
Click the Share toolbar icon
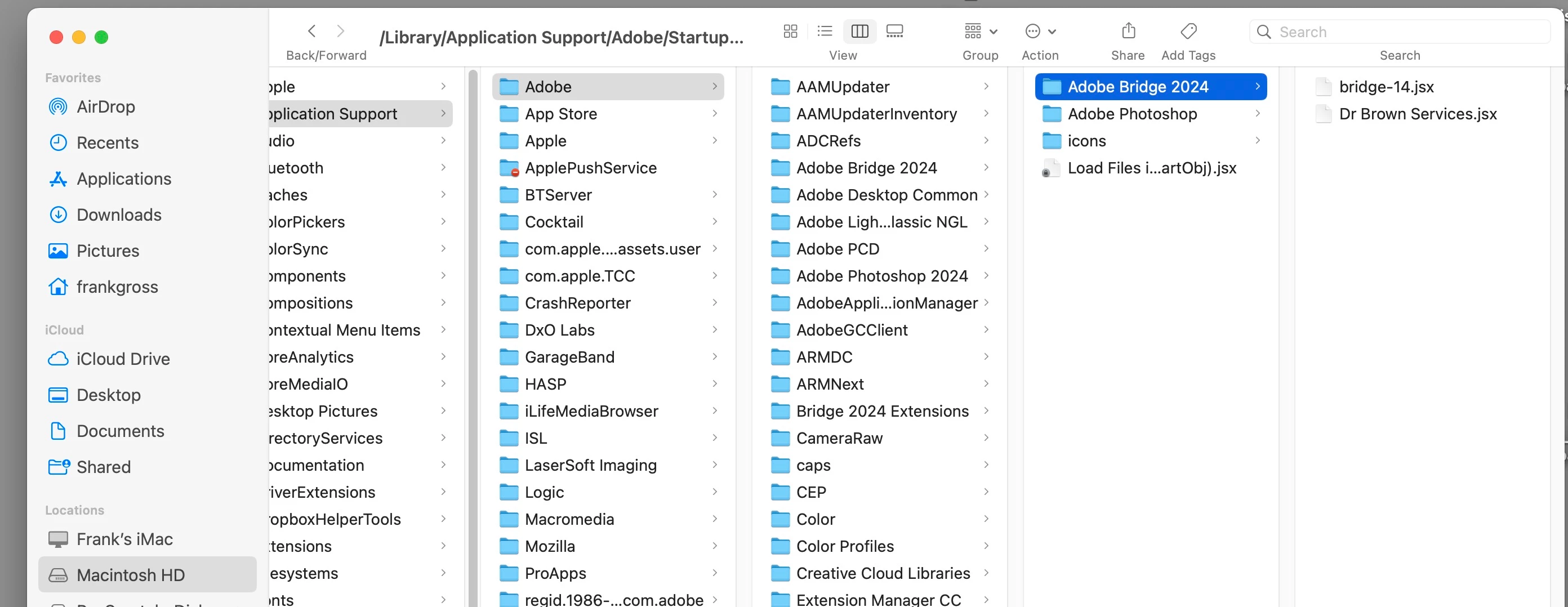pyautogui.click(x=1128, y=31)
